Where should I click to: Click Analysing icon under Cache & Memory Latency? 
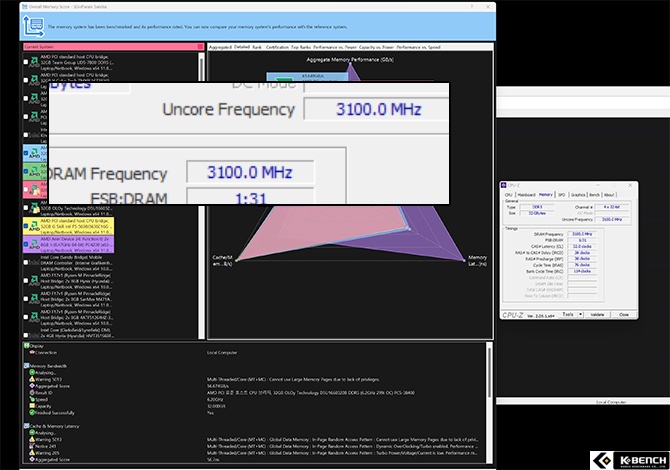(32, 432)
